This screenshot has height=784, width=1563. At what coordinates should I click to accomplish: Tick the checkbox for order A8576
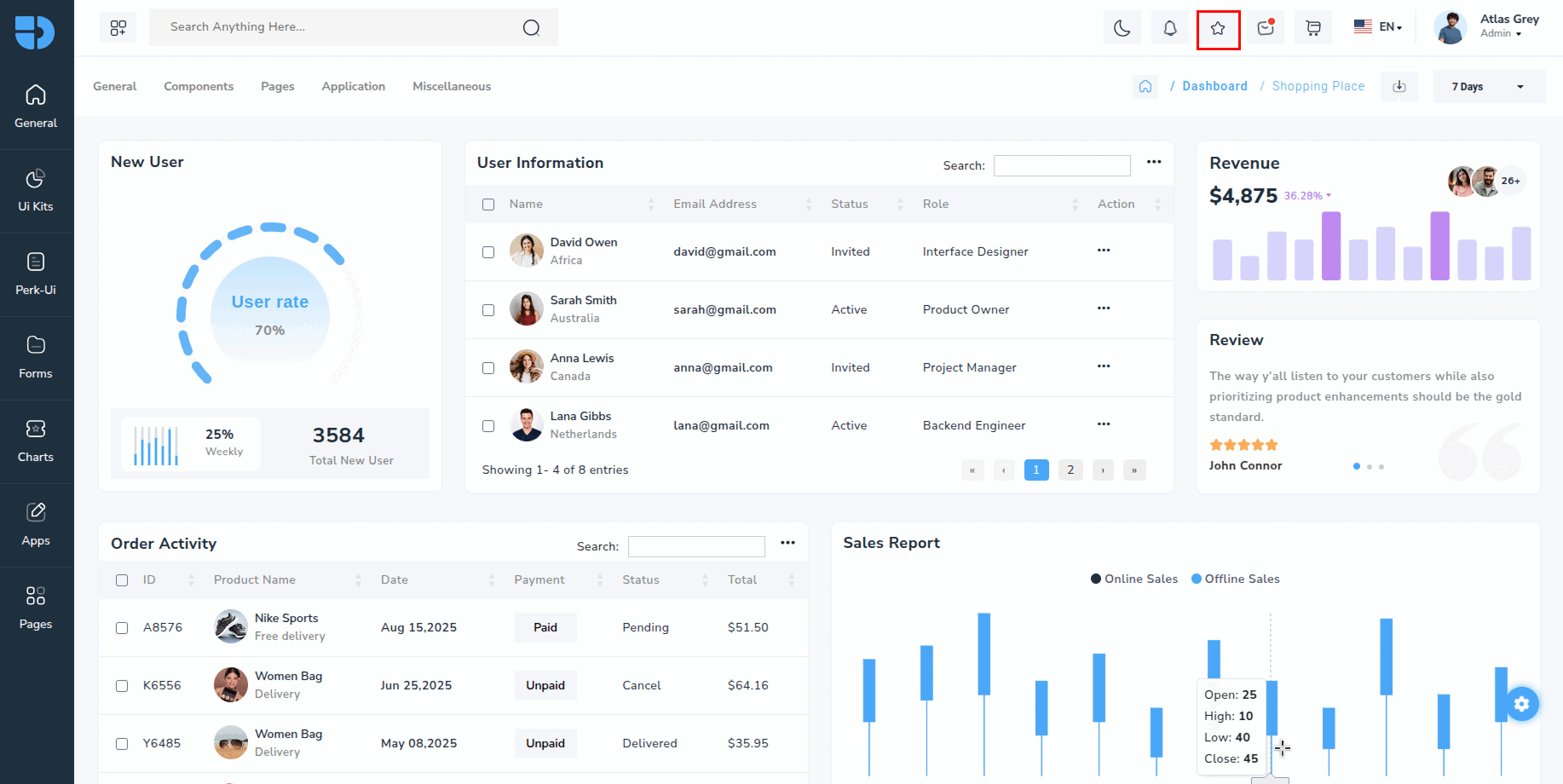pos(122,628)
